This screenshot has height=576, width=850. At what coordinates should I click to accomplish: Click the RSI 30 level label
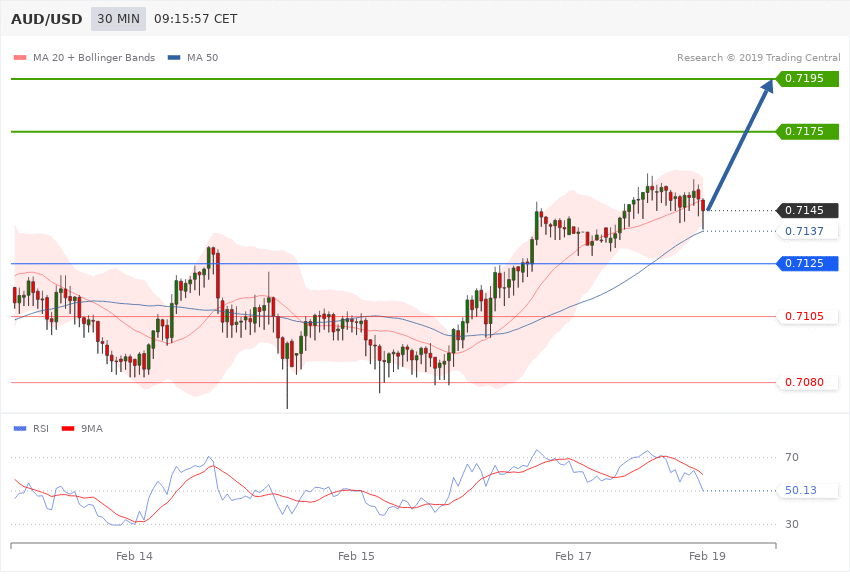coord(791,525)
